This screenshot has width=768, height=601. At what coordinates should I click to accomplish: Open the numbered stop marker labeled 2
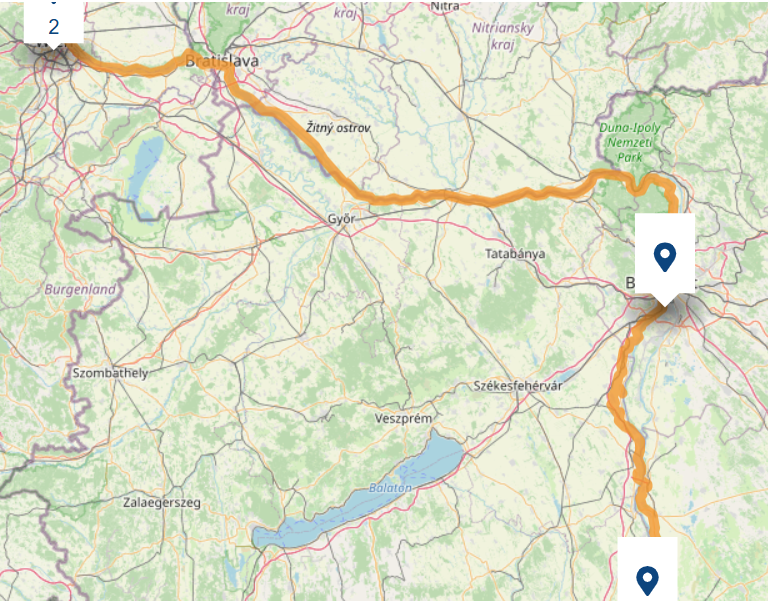[x=54, y=23]
